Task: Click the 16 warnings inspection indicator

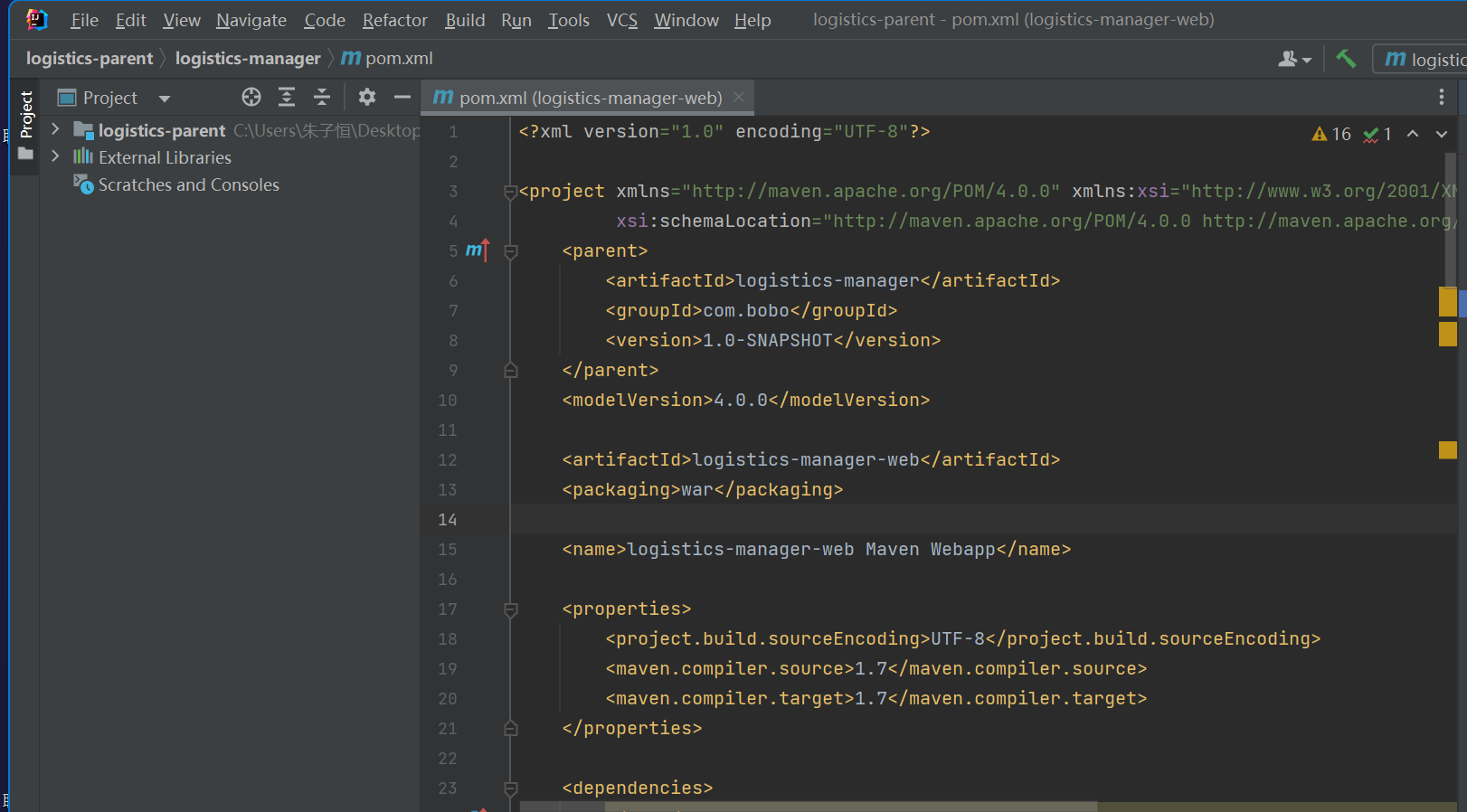Action: (1331, 134)
